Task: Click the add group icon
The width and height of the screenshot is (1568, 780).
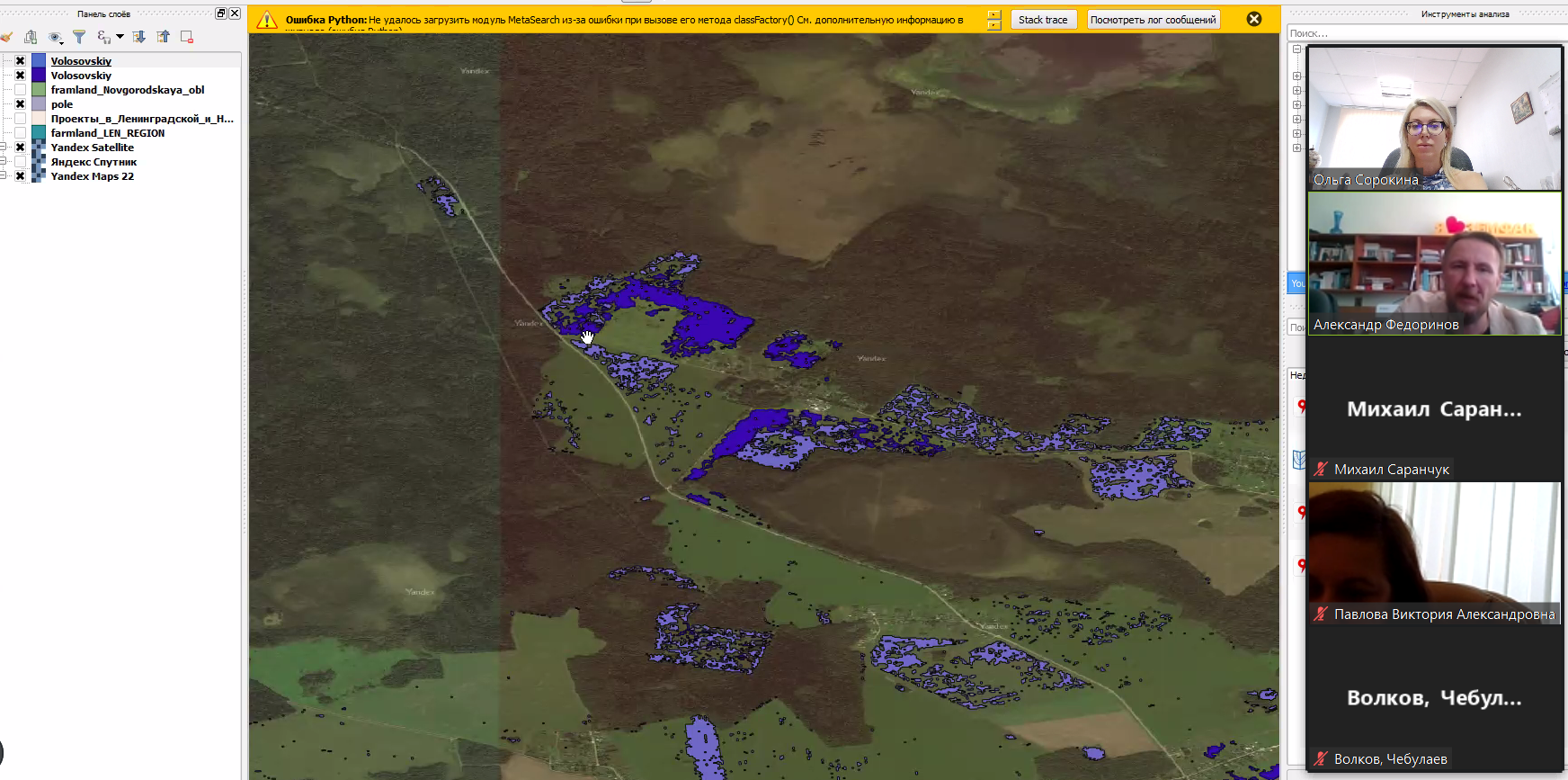Action: click(31, 37)
